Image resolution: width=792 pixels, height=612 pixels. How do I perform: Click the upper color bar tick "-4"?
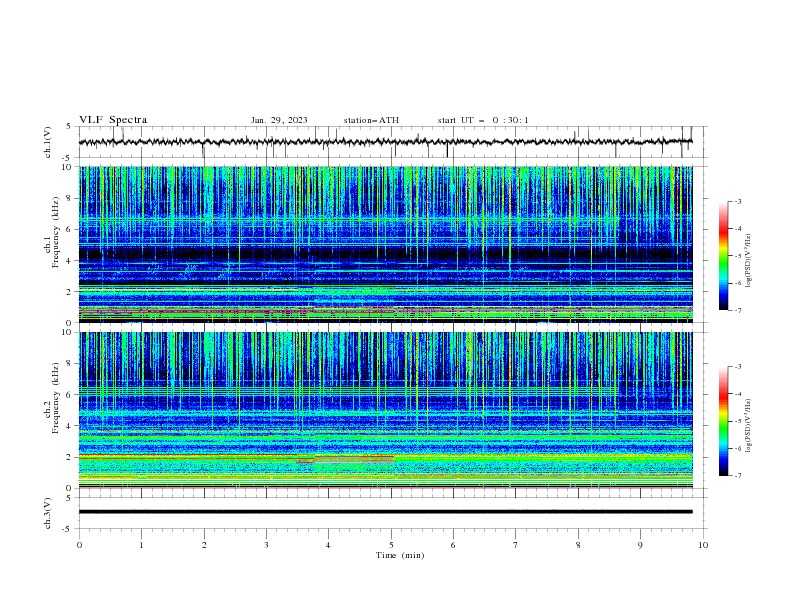click(x=737, y=229)
